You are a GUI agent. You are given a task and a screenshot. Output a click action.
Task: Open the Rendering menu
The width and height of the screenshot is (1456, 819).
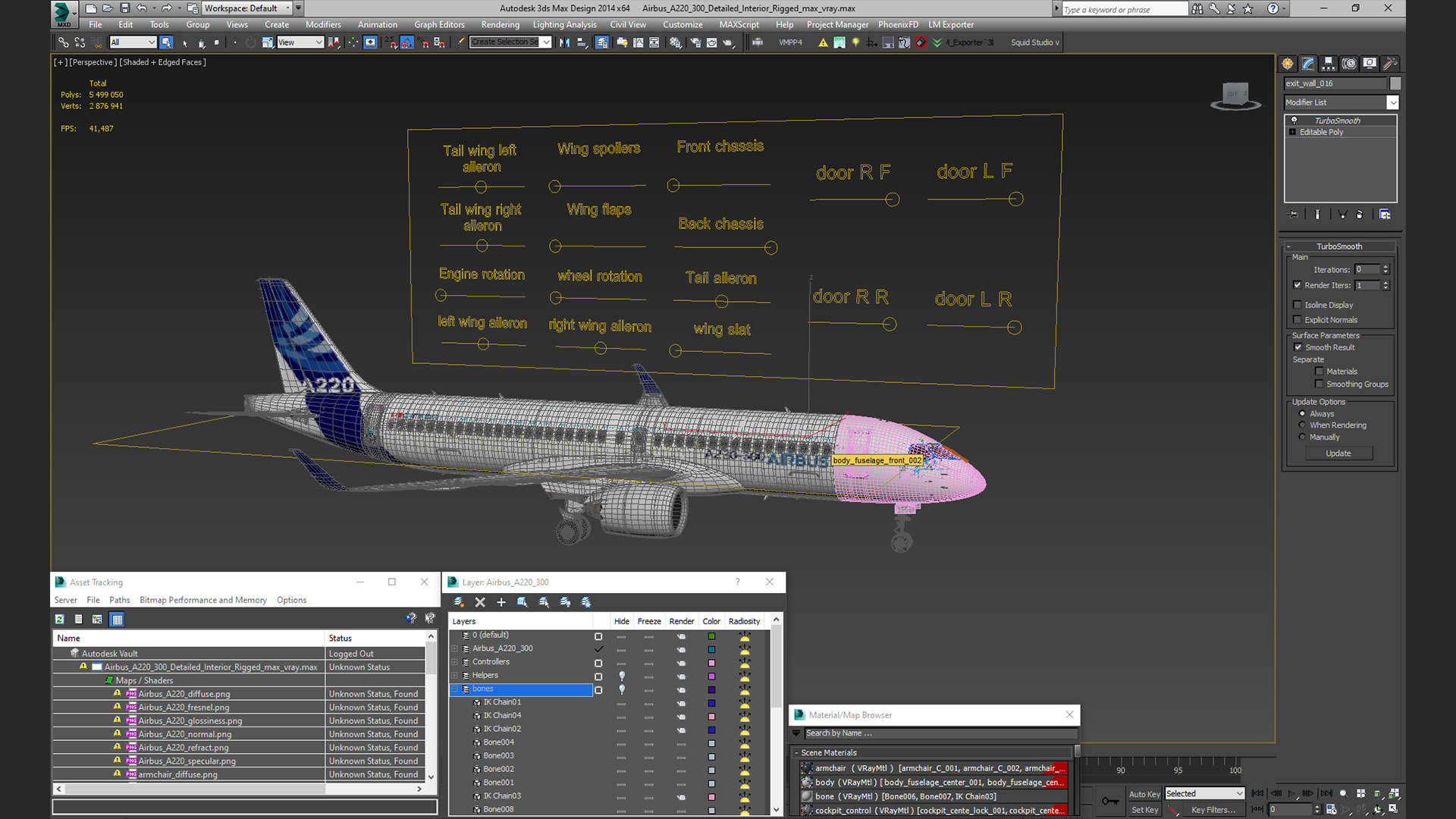500,25
